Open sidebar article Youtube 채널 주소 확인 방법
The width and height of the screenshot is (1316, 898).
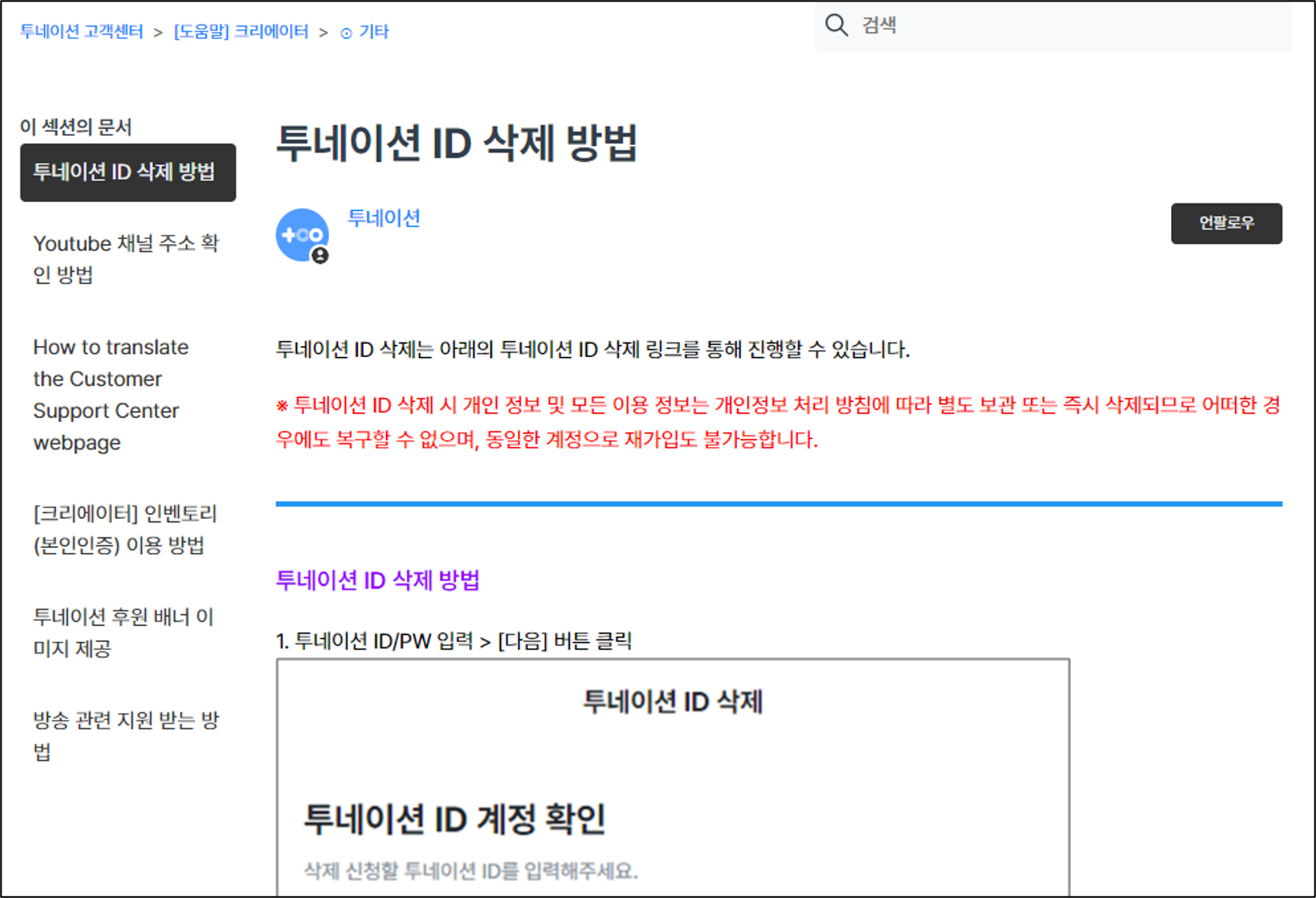(x=126, y=259)
